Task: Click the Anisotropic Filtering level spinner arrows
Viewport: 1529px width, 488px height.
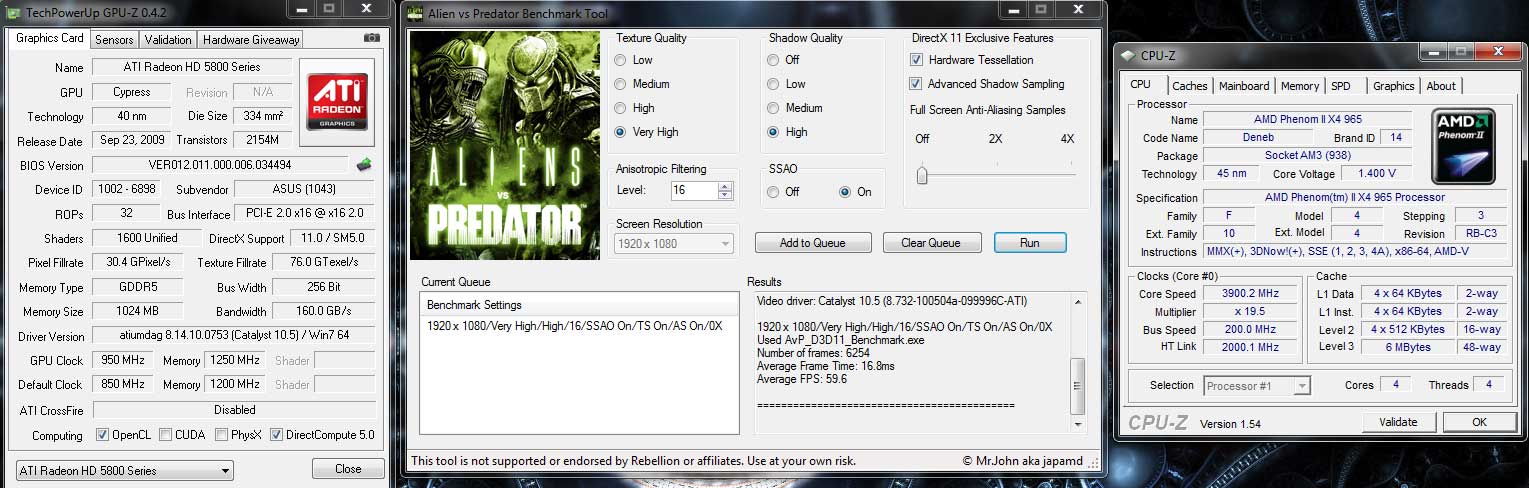Action: click(725, 190)
